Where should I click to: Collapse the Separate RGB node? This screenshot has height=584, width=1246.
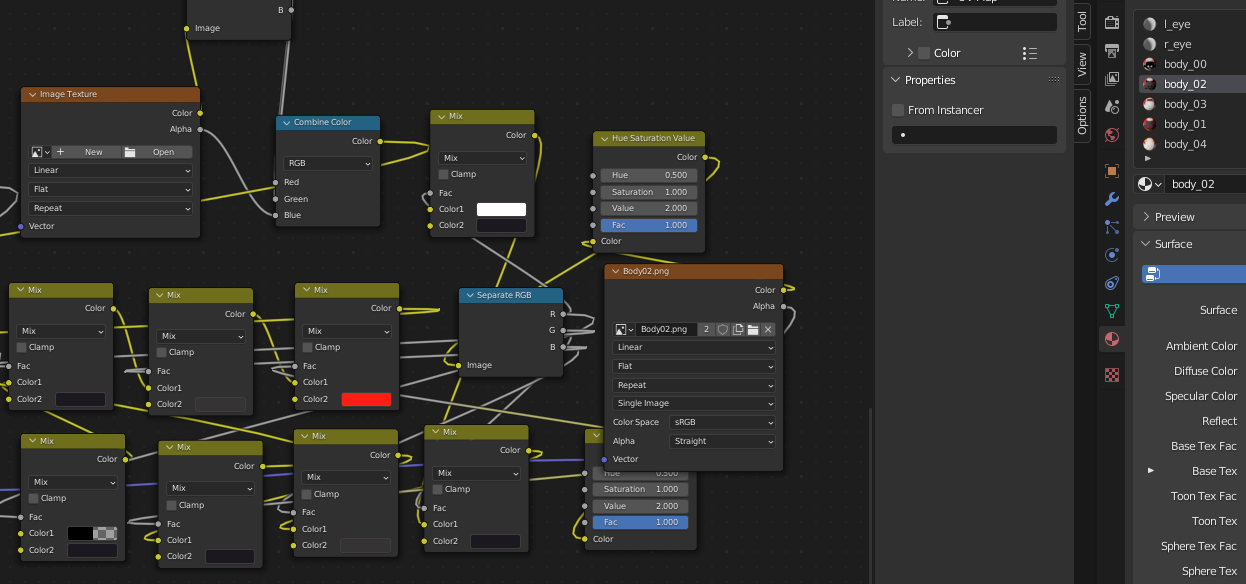tap(468, 295)
